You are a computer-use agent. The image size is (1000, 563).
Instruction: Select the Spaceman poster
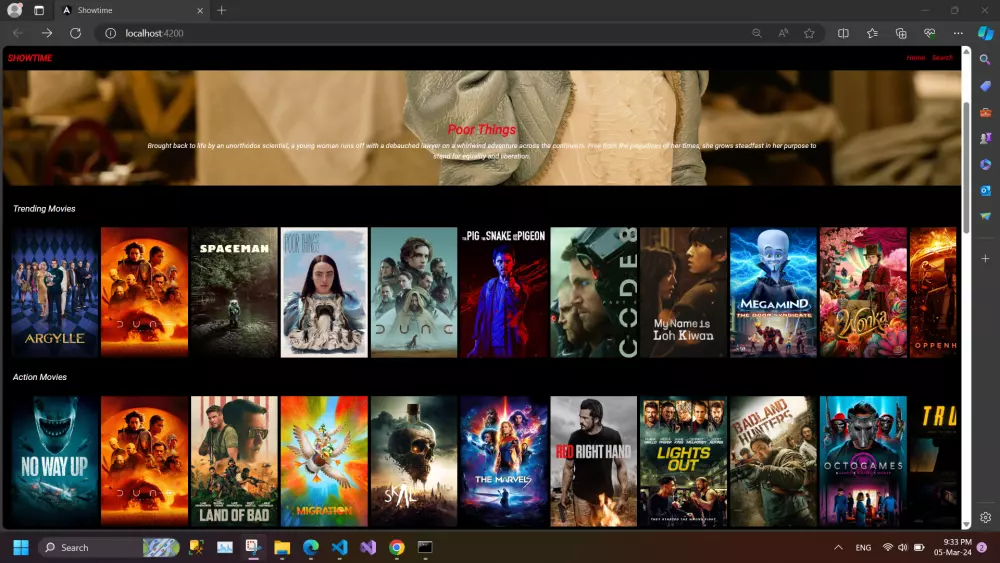click(x=234, y=292)
